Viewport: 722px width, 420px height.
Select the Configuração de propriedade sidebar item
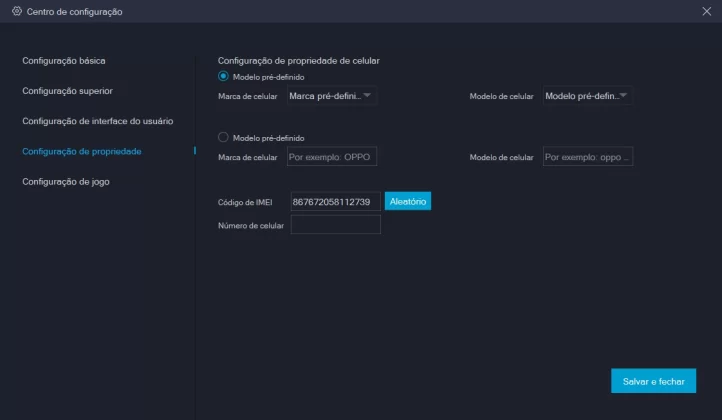click(82, 151)
